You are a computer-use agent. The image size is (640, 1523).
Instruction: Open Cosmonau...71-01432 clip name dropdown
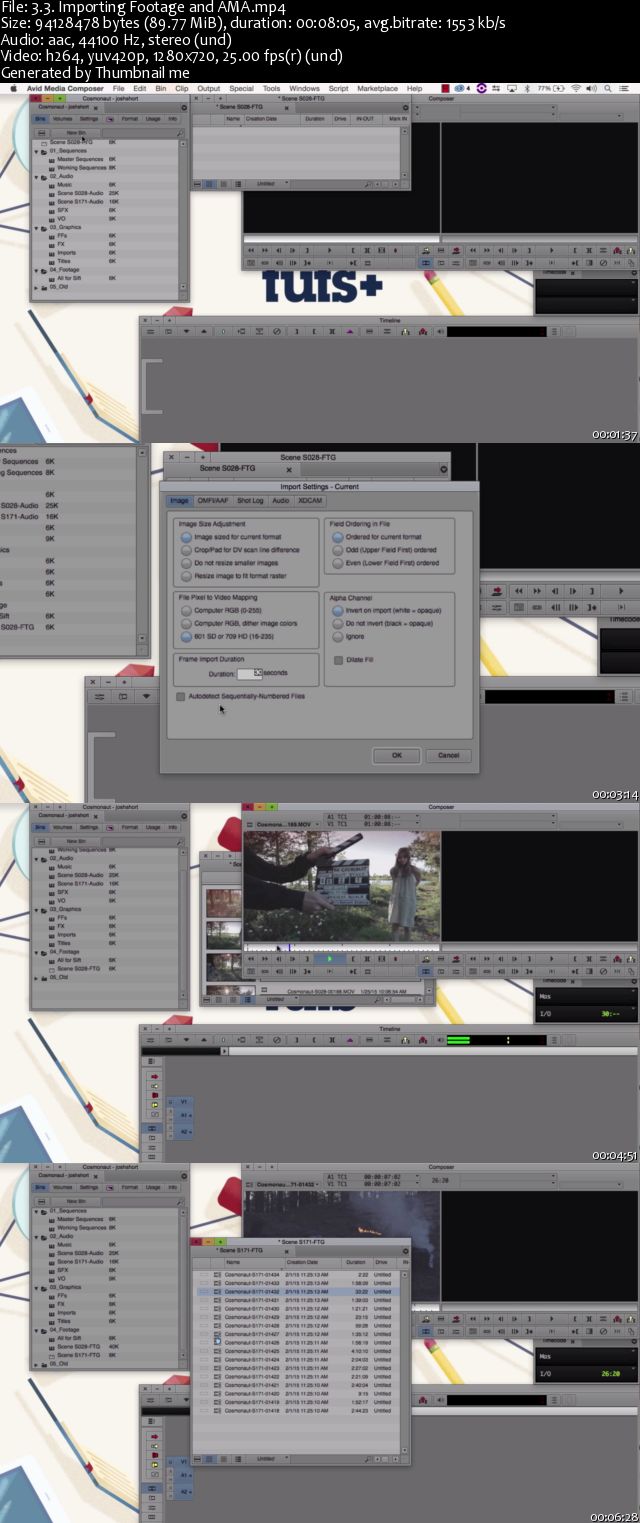(x=288, y=1183)
